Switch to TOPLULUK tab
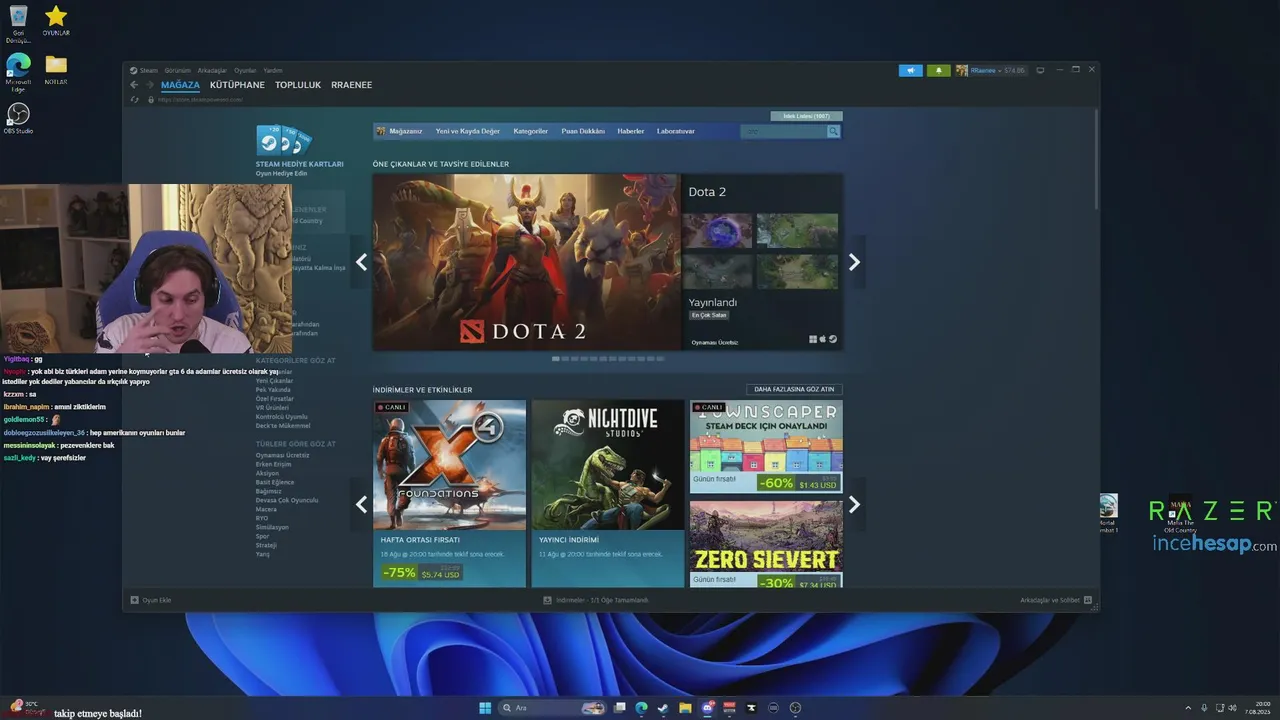 (298, 85)
